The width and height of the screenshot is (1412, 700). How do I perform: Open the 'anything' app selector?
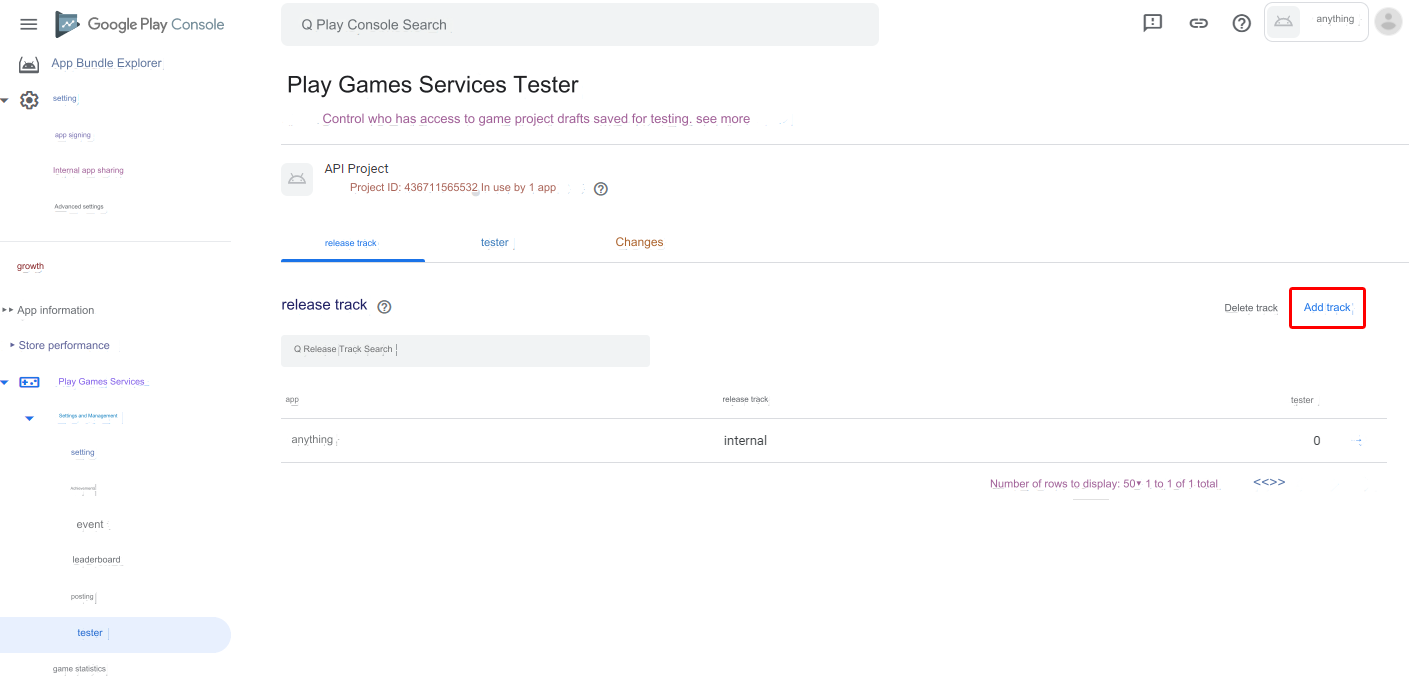click(1316, 22)
